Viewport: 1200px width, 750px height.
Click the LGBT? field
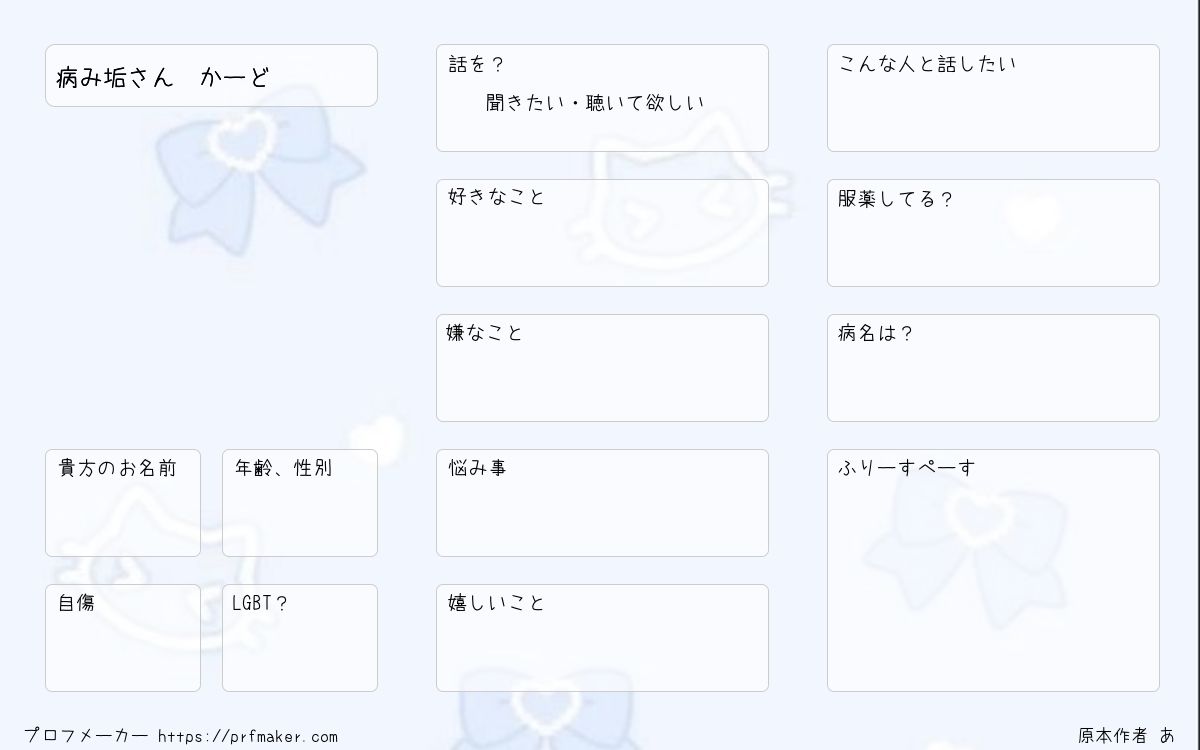[300, 638]
